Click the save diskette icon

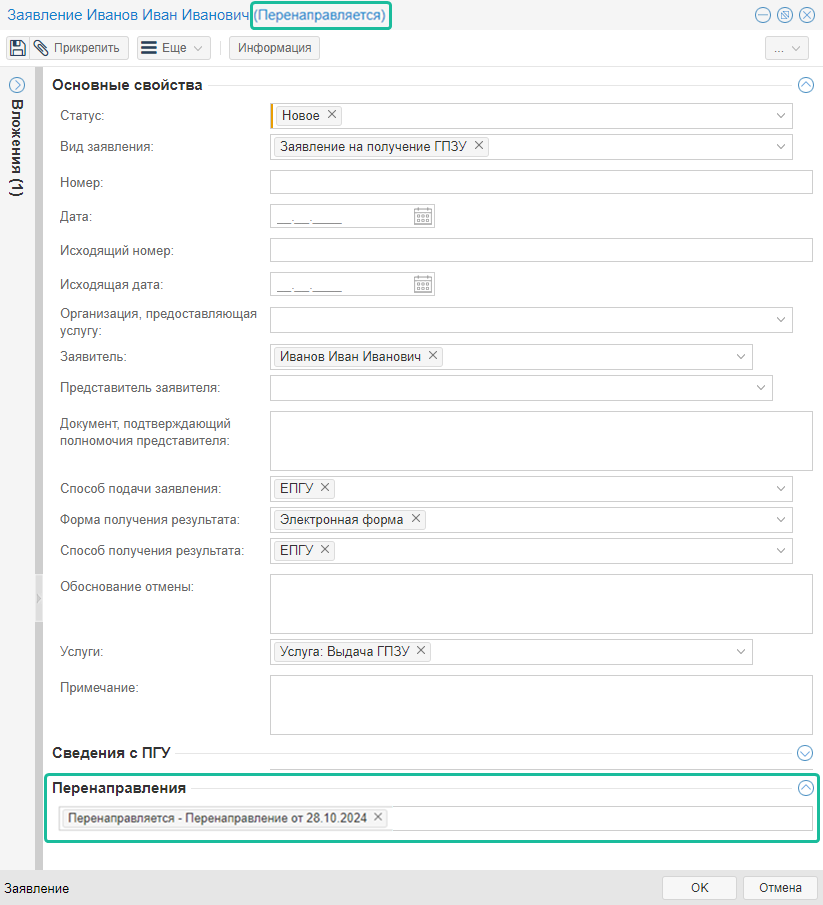18,48
